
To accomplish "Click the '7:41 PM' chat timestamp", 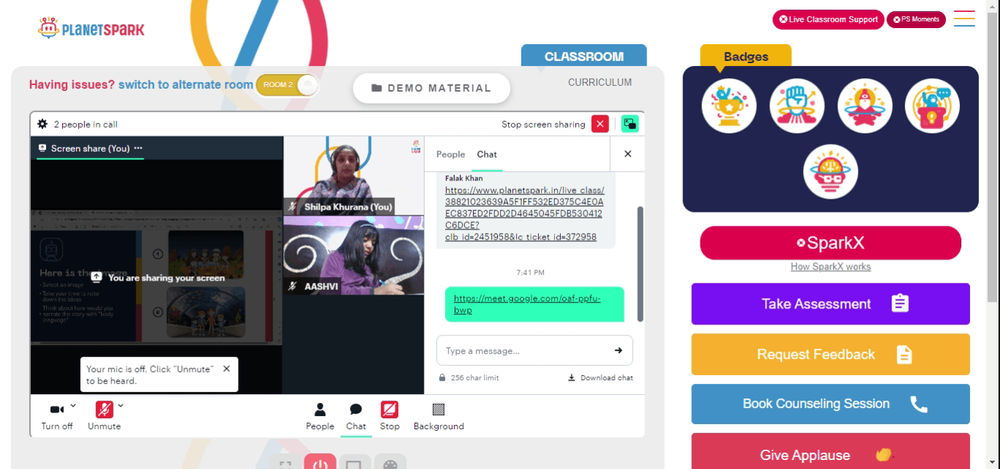I will coord(531,272).
